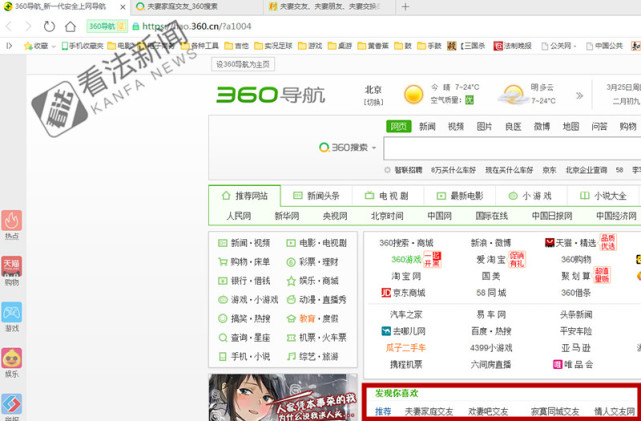This screenshot has height=421, width=641.
Task: Open 手机收藏夹 bookmark
Action: (x=82, y=46)
